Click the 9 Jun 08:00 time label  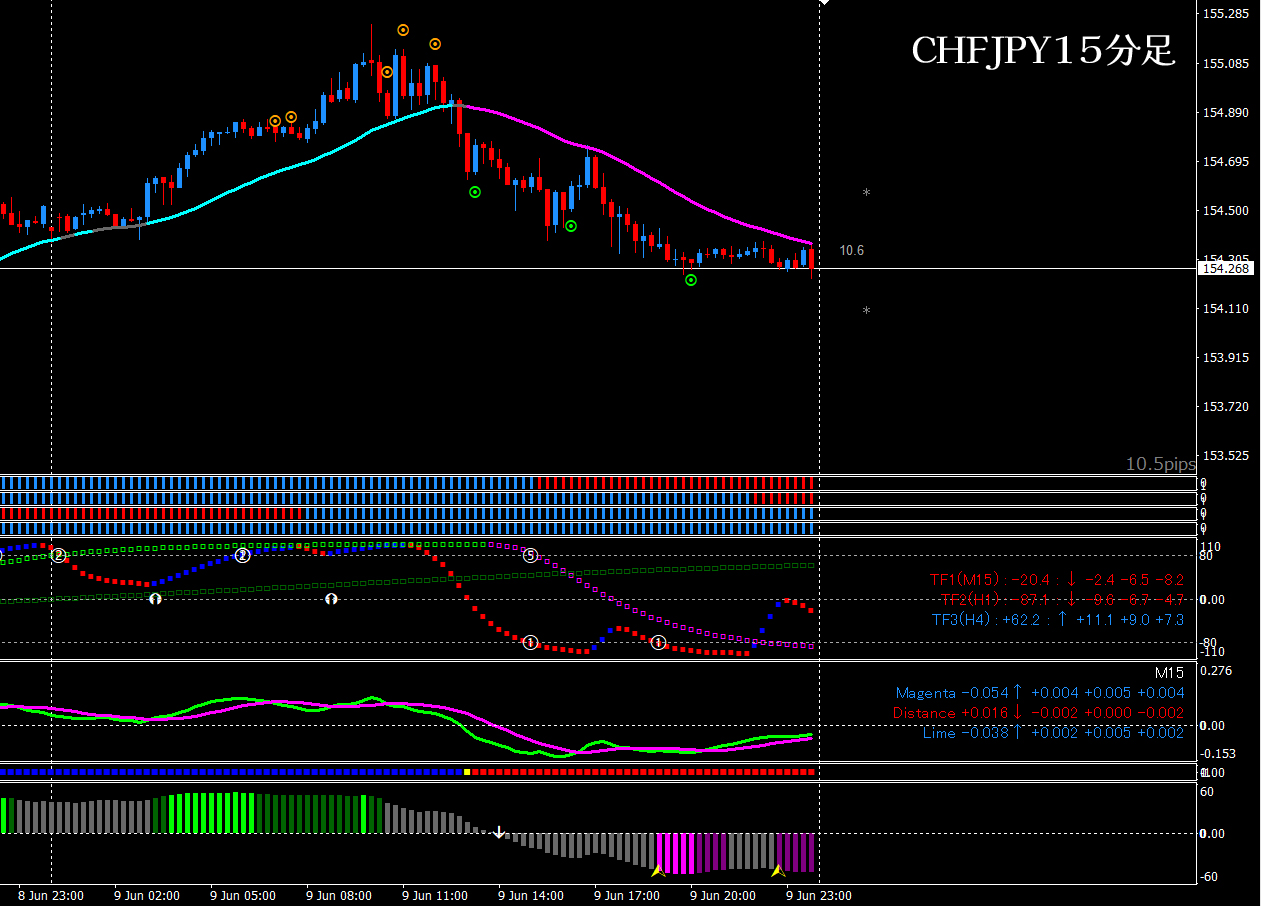339,895
